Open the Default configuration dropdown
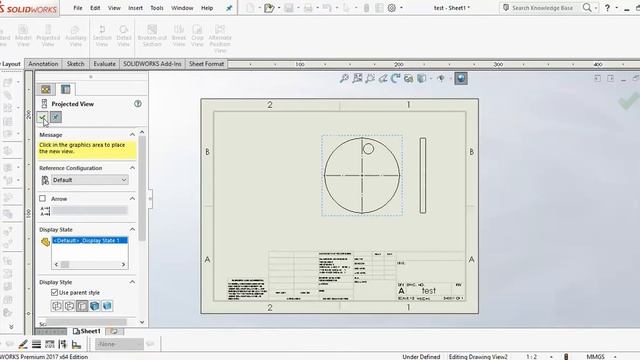This screenshot has width=640, height=360. (x=90, y=180)
